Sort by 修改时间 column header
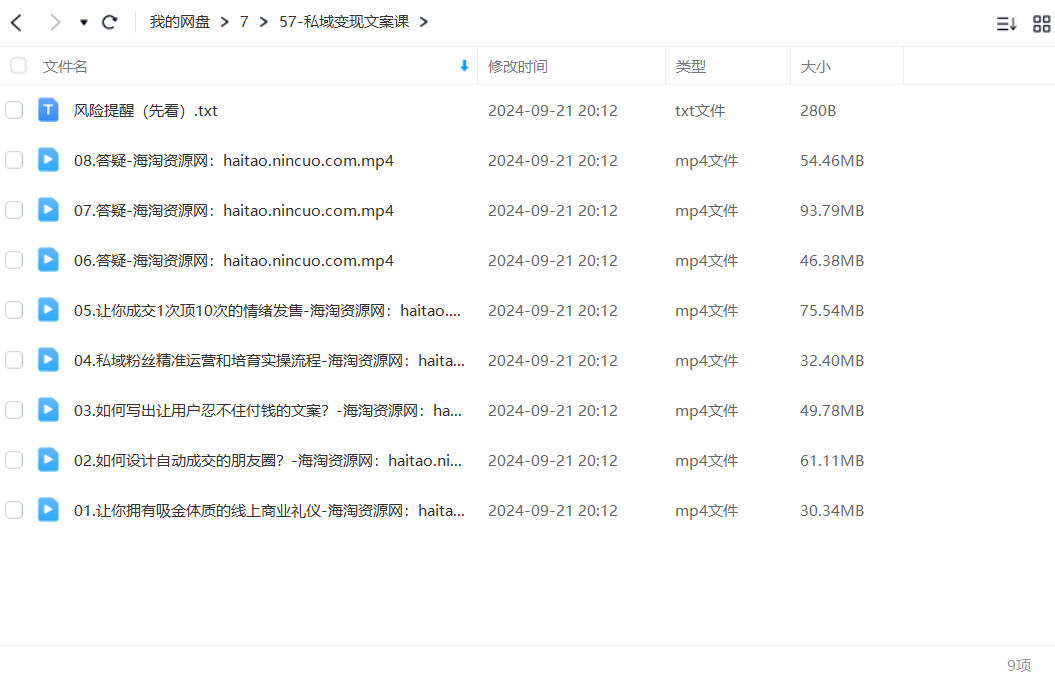The image size is (1055, 684). point(517,67)
